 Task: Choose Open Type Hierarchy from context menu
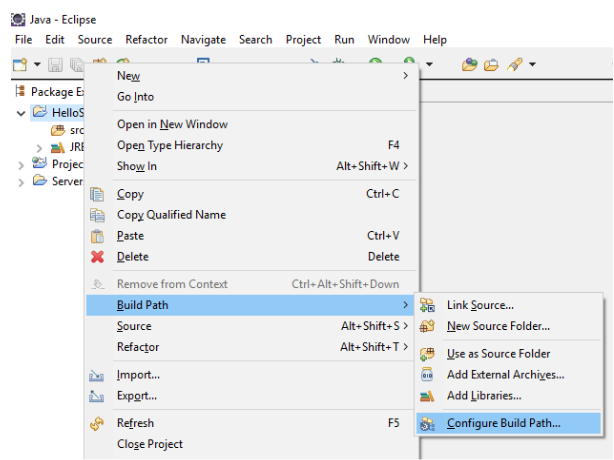pyautogui.click(x=170, y=145)
